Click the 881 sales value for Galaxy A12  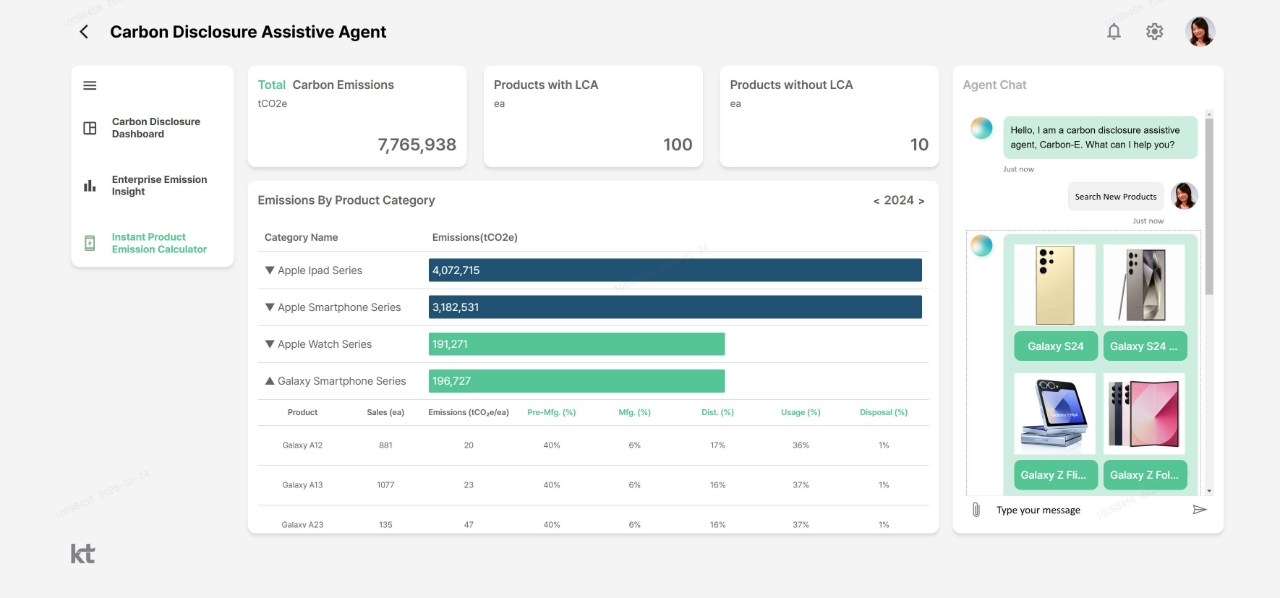pyautogui.click(x=386, y=445)
